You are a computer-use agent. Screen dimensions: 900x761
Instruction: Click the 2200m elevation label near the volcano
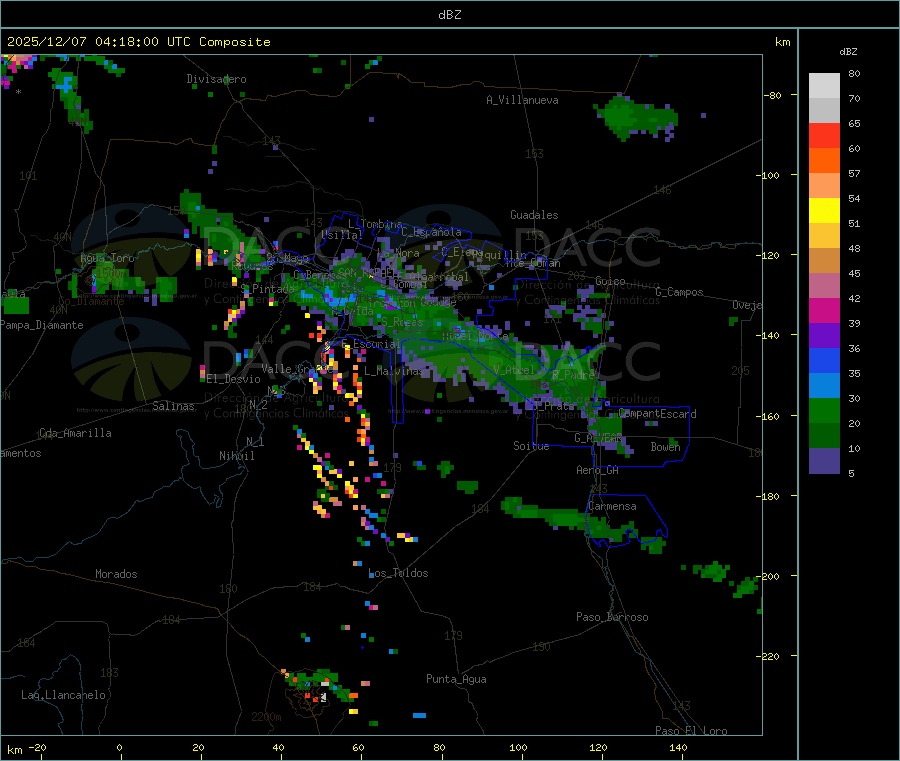[x=266, y=717]
